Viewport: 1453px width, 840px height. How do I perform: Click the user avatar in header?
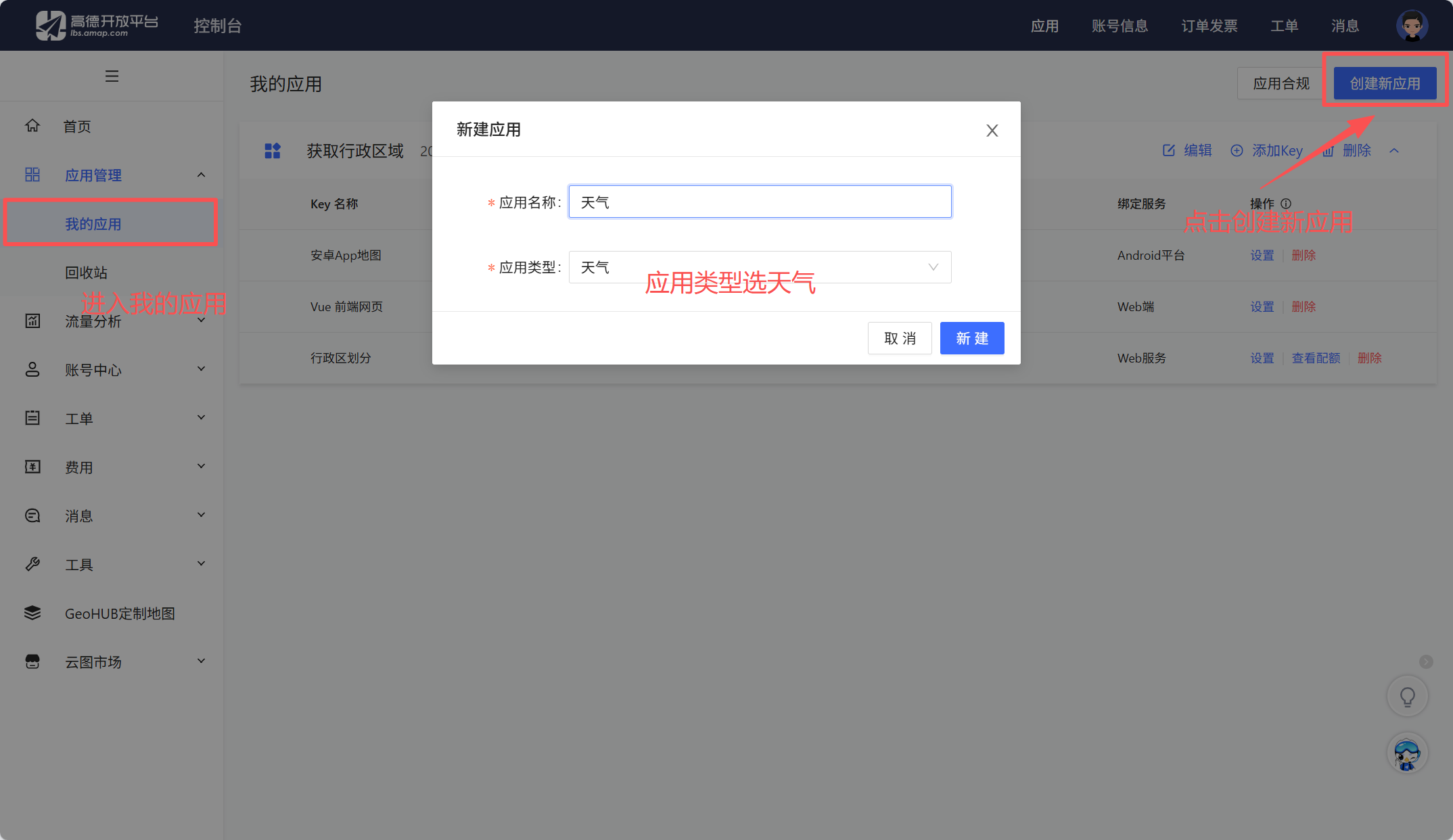(1412, 26)
